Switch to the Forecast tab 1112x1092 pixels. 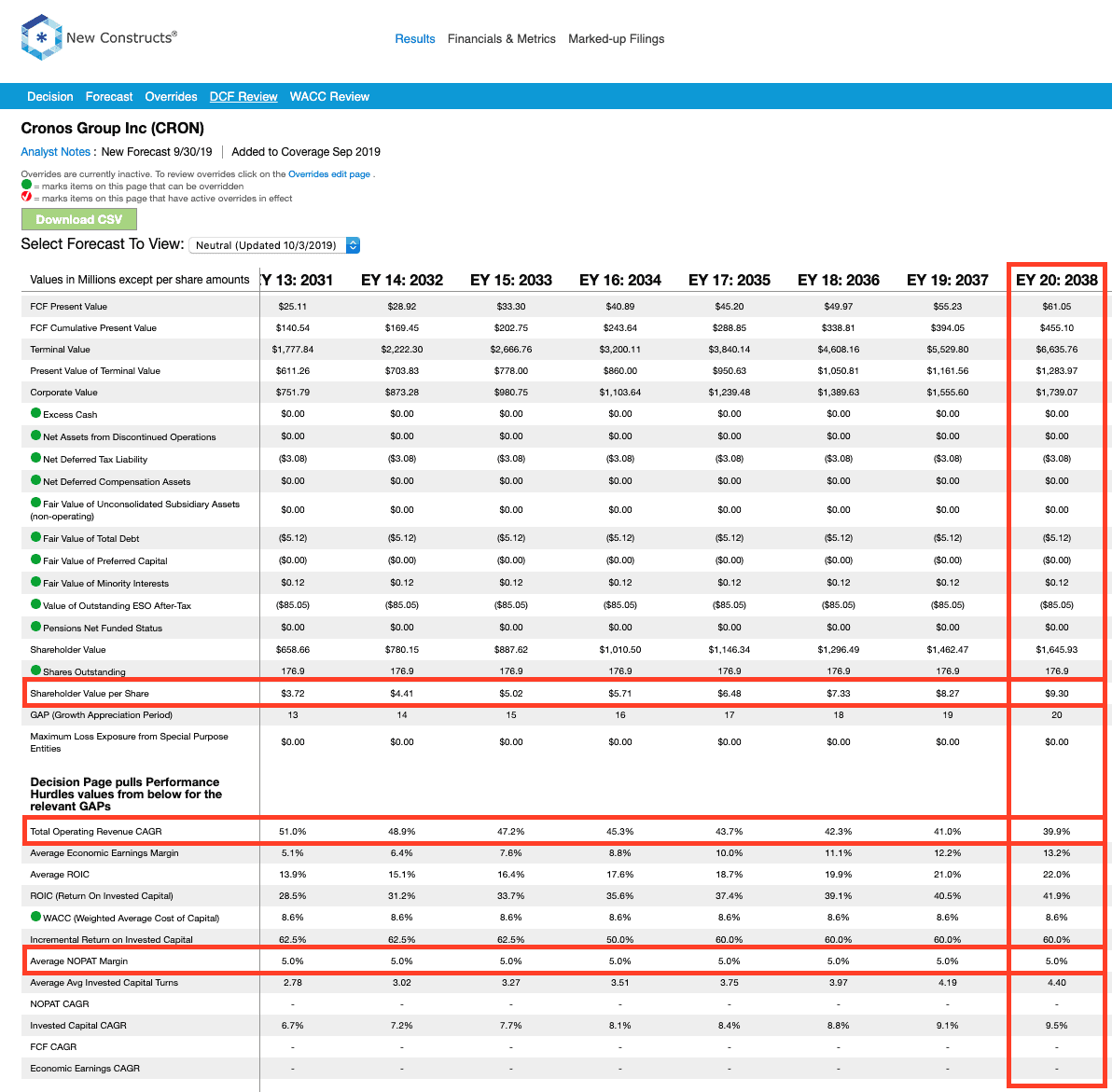(x=109, y=96)
